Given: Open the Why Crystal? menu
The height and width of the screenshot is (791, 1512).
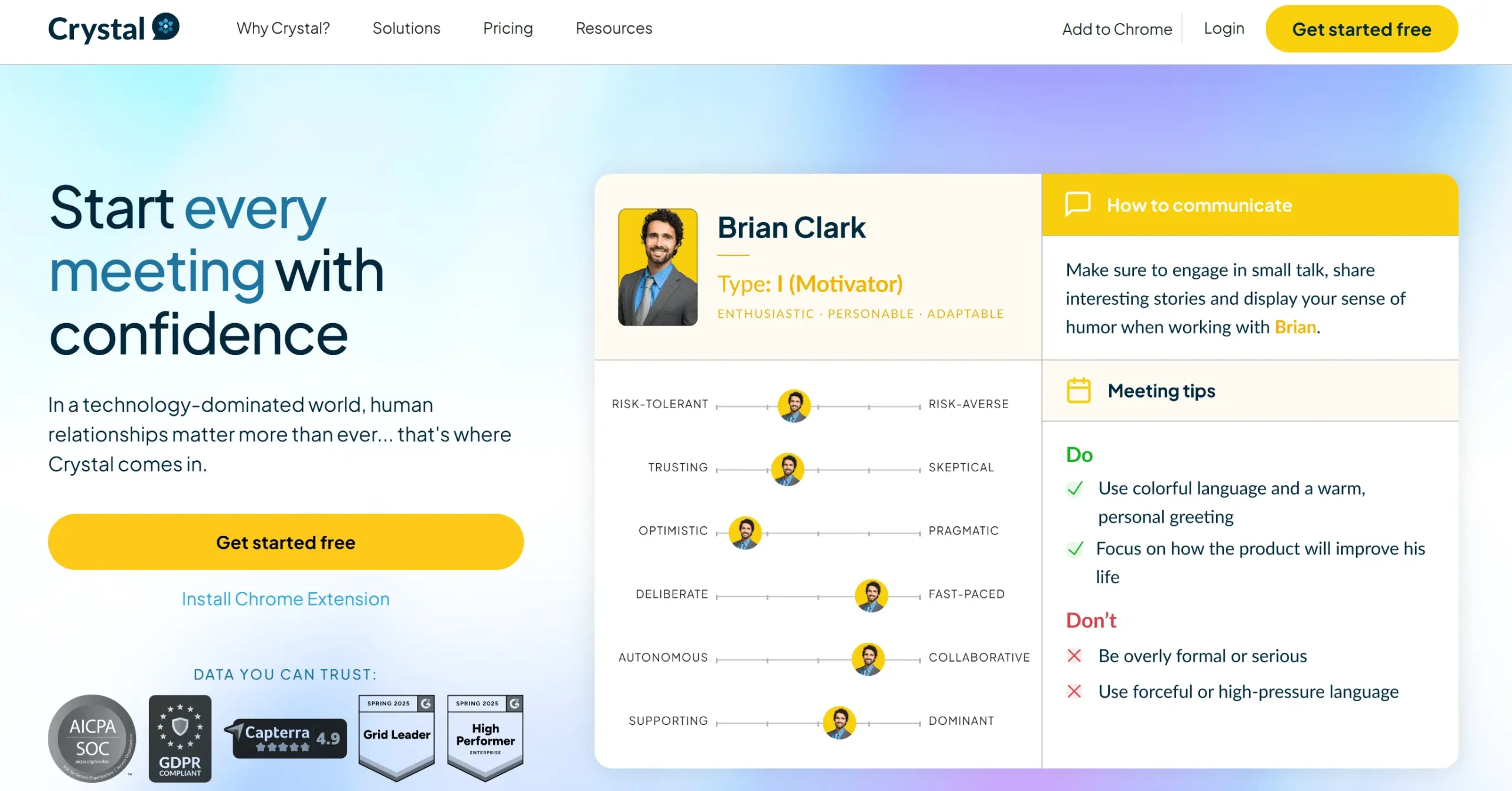Looking at the screenshot, I should 283,28.
